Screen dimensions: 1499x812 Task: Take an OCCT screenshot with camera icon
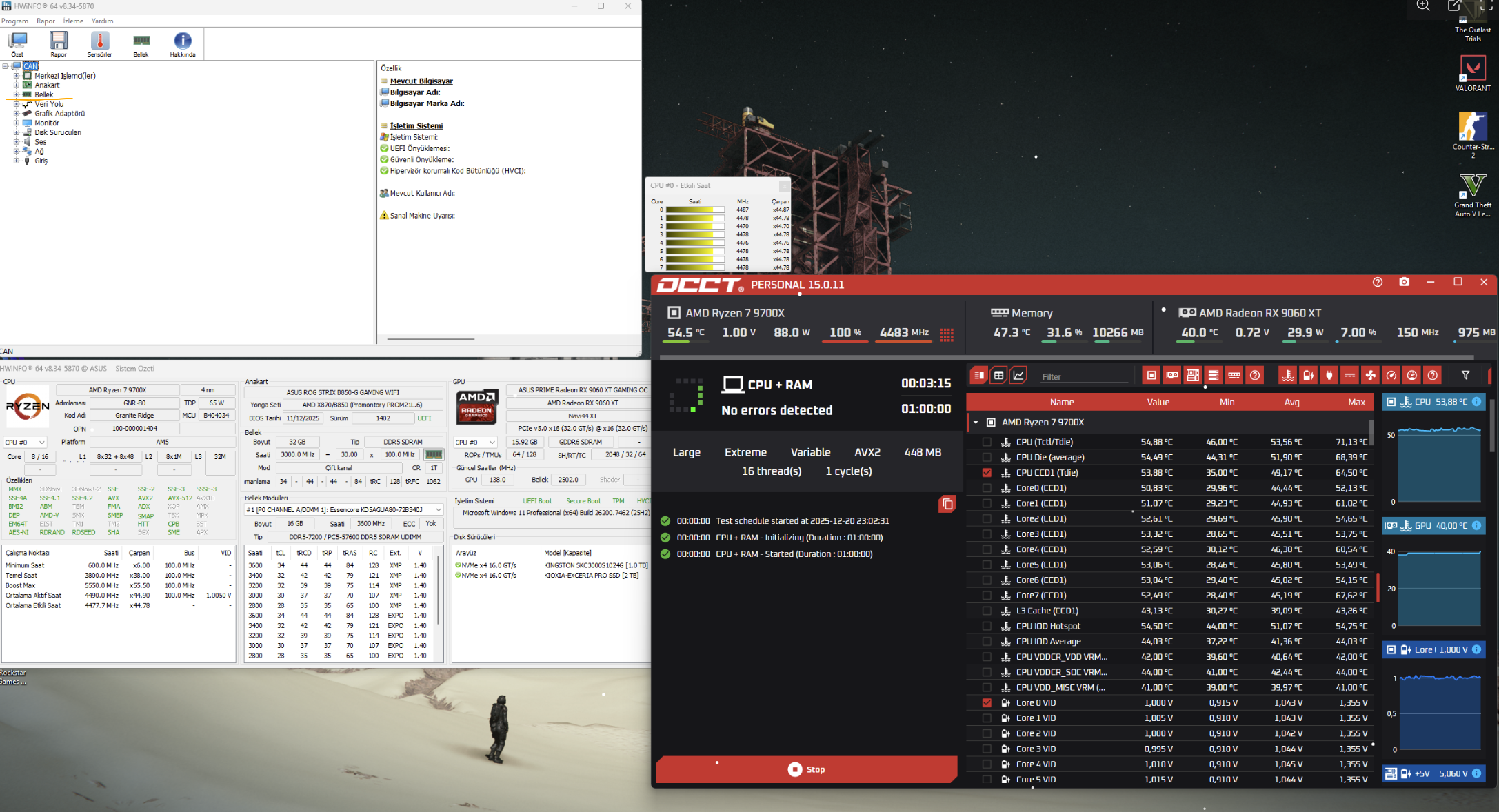(x=1404, y=282)
